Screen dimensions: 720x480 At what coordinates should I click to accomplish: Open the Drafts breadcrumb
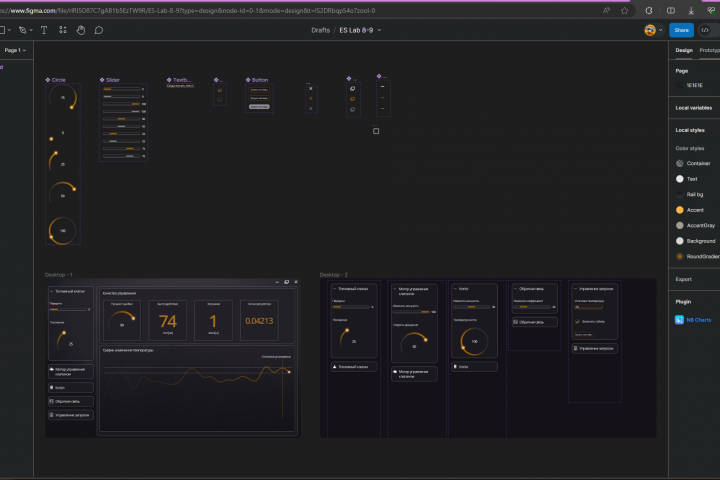pyautogui.click(x=321, y=30)
